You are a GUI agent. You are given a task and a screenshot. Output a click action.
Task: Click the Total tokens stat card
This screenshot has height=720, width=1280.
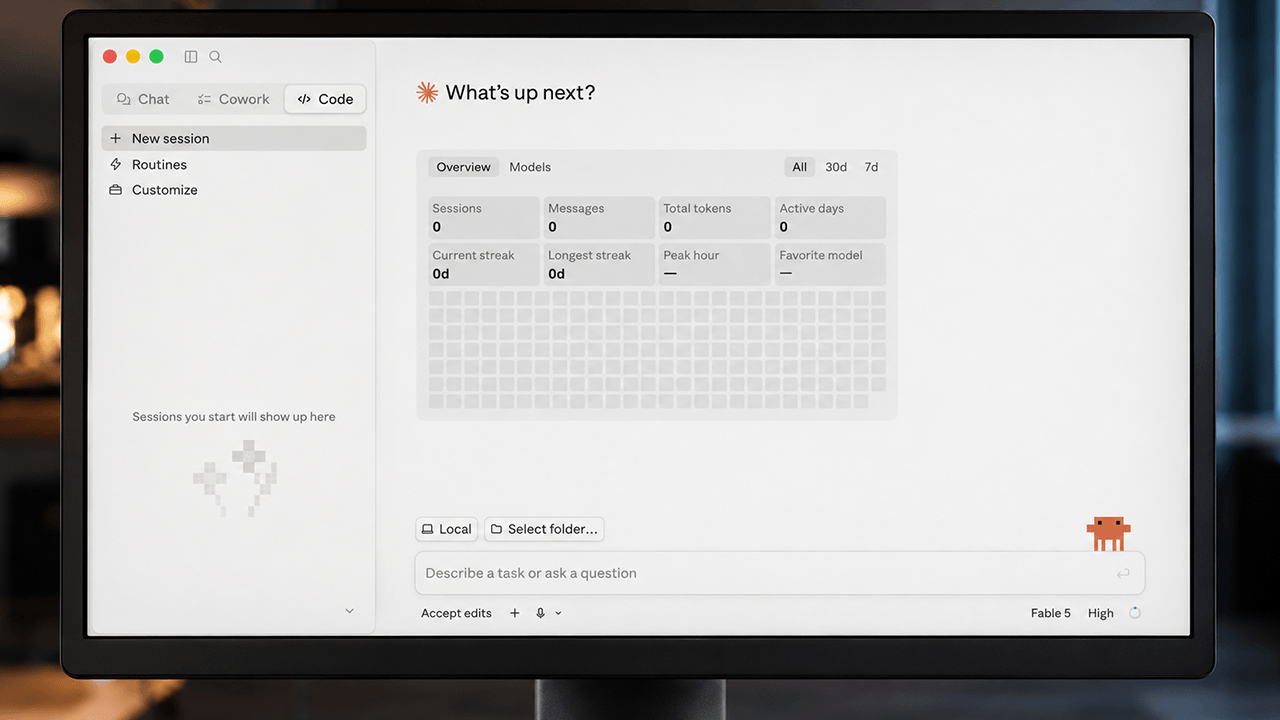(715, 217)
